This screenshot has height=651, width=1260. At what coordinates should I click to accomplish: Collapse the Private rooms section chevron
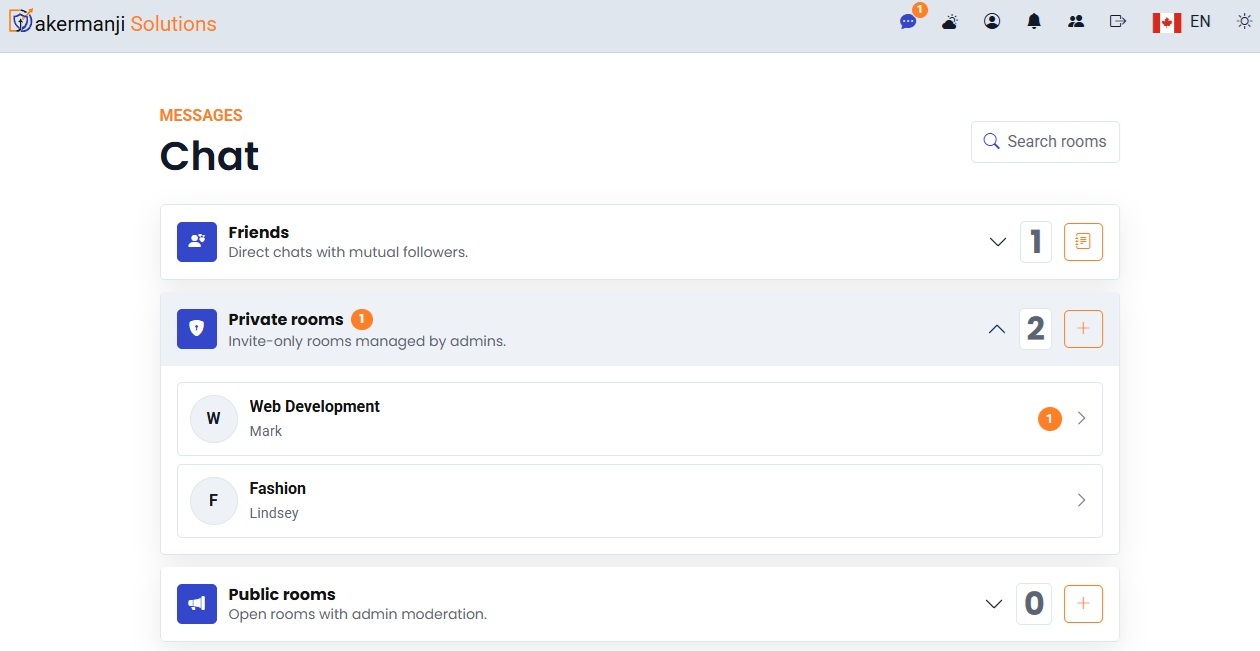[x=997, y=329]
